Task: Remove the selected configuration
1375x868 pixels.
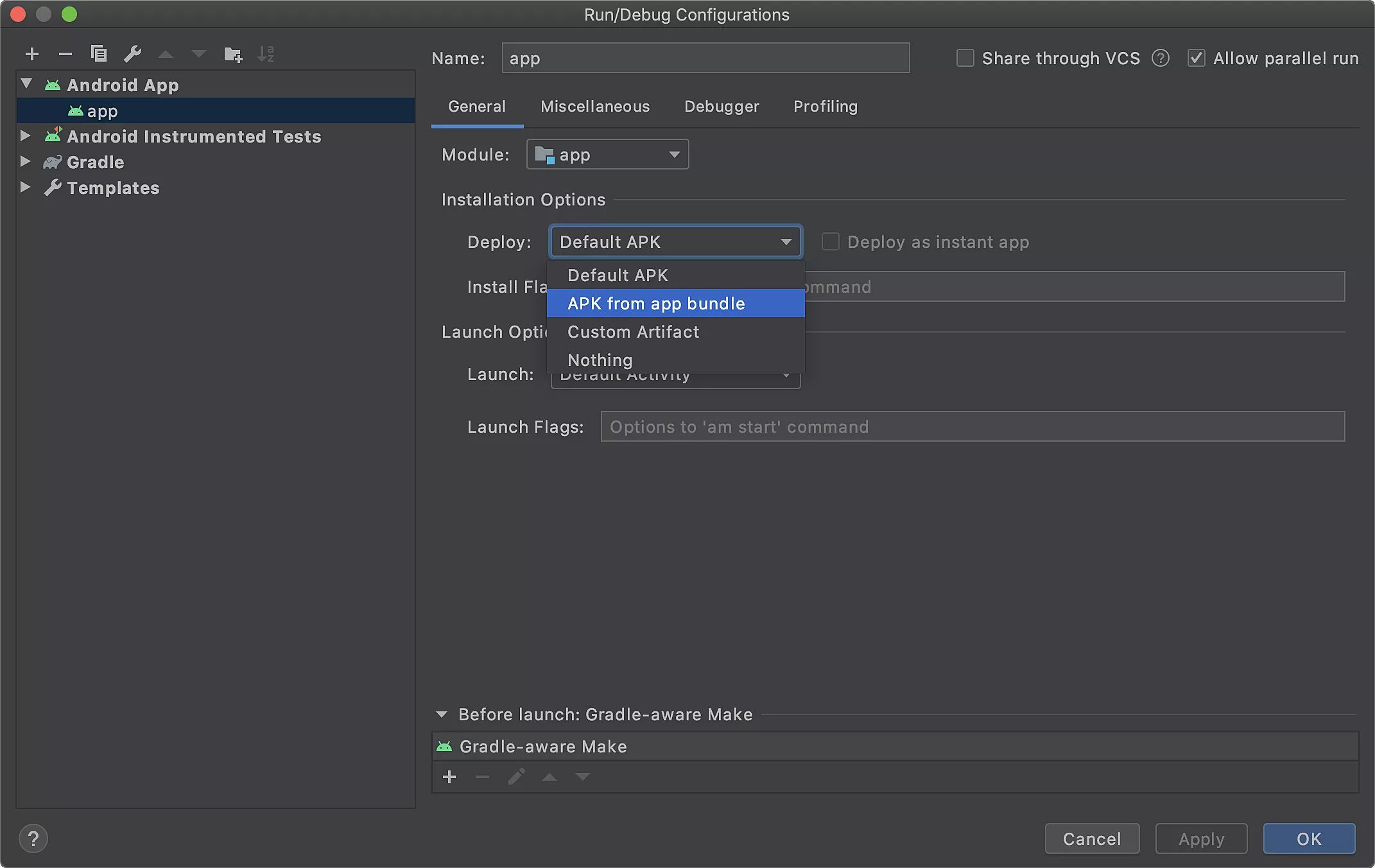Action: point(65,55)
